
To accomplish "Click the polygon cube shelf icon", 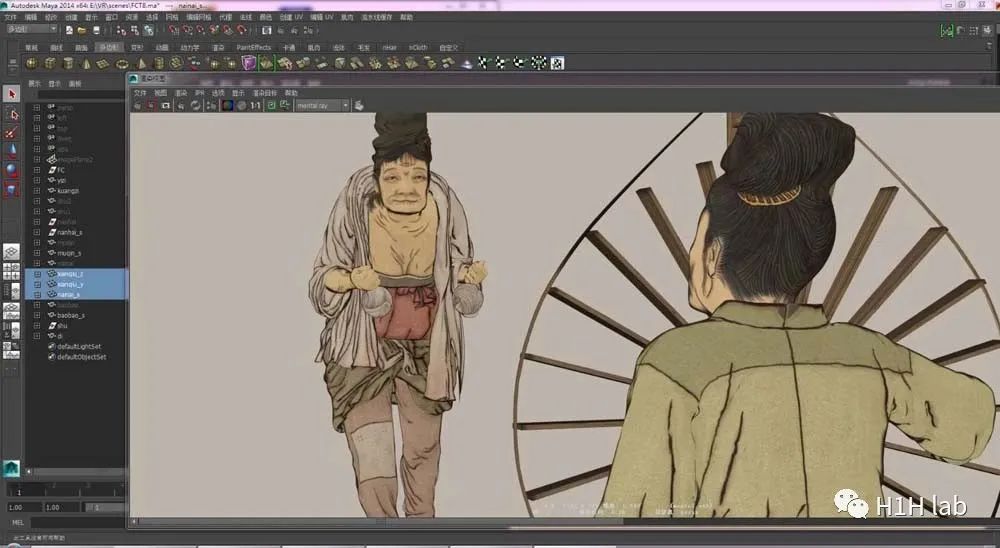I will click(x=50, y=63).
